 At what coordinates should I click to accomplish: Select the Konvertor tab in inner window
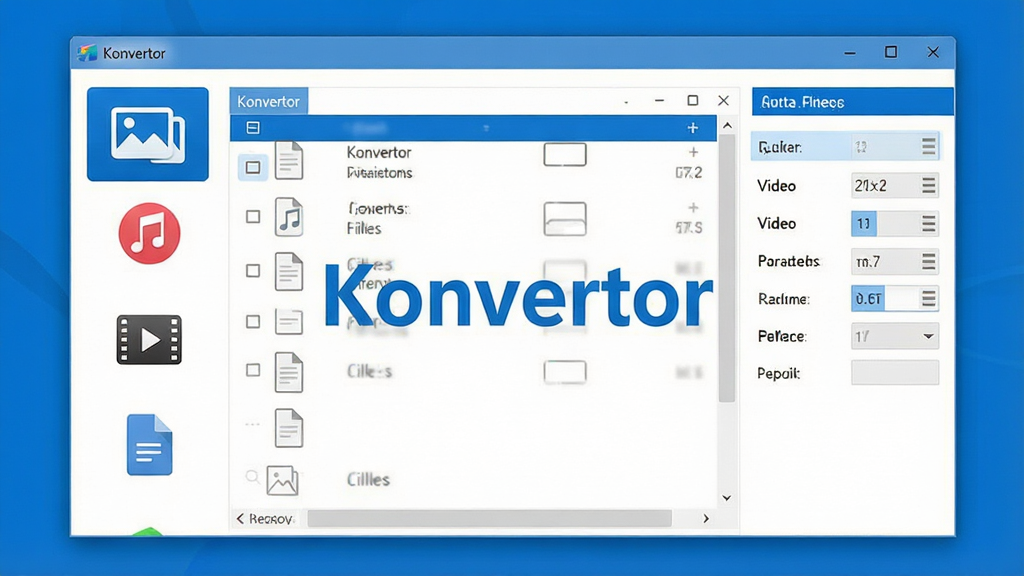click(268, 101)
